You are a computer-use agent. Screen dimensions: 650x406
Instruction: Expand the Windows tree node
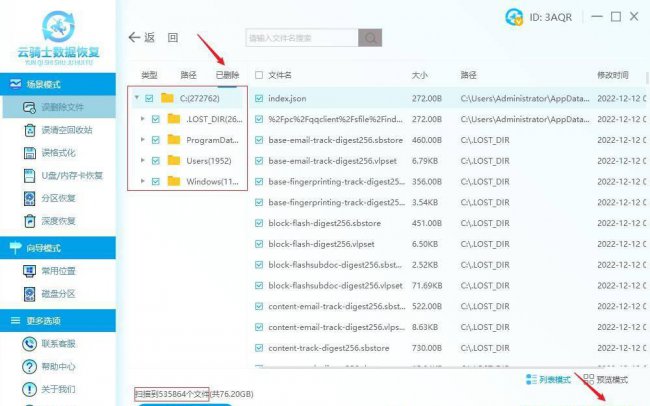[143, 181]
